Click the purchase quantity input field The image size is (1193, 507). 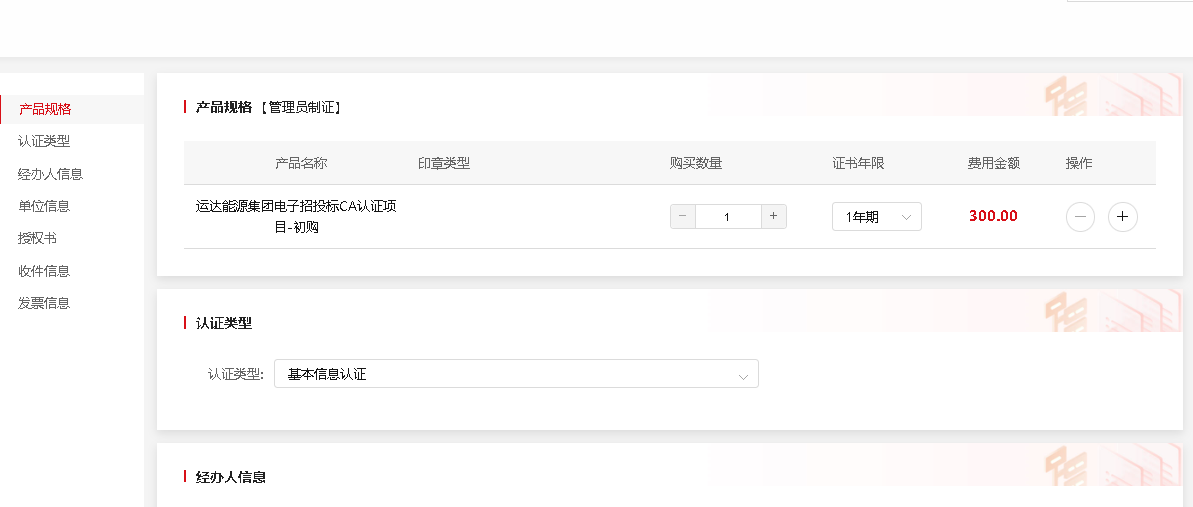click(728, 216)
